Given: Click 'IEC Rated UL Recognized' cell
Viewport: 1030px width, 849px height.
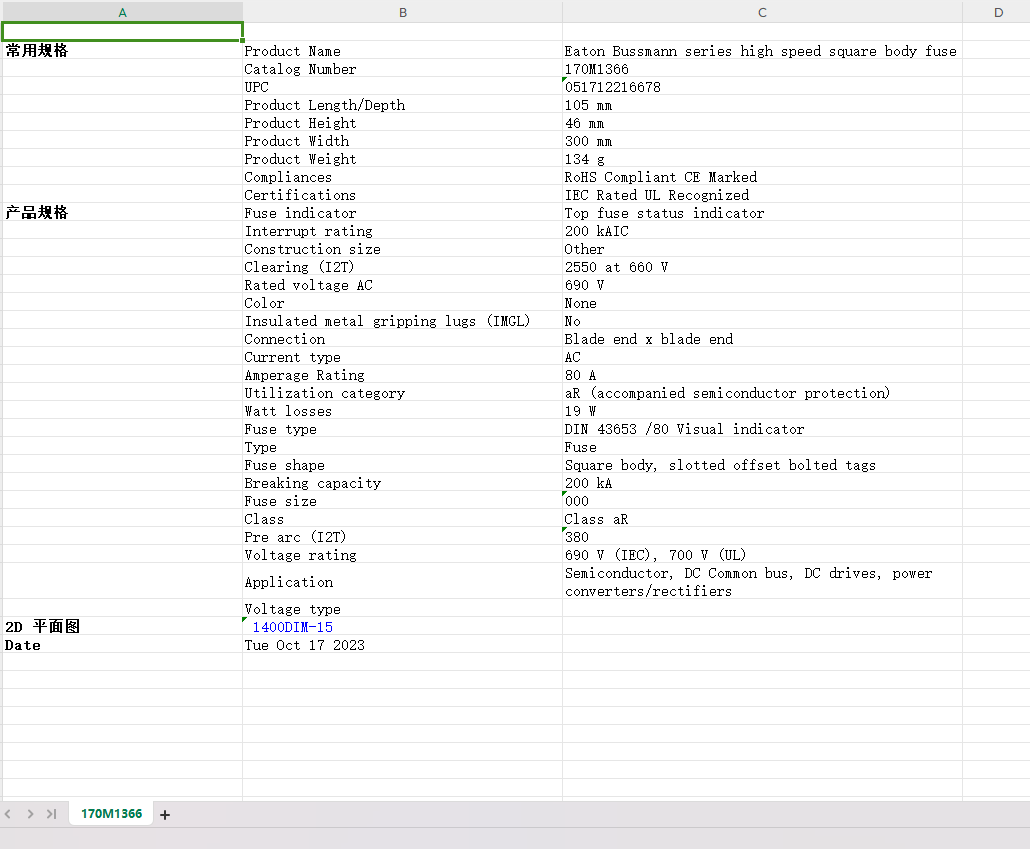Looking at the screenshot, I should tap(762, 195).
